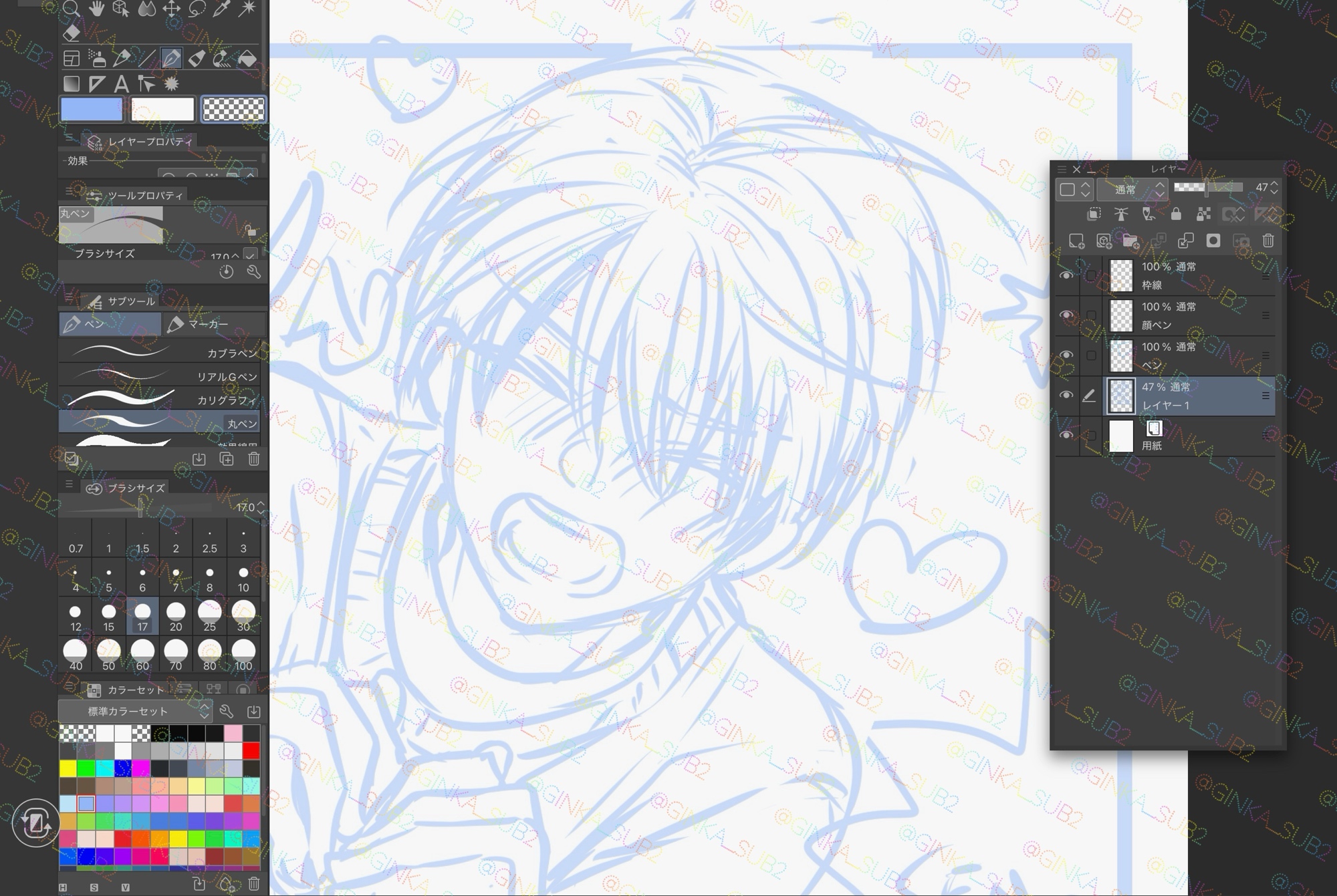
Task: Switch to the マーカー tab
Action: click(214, 324)
